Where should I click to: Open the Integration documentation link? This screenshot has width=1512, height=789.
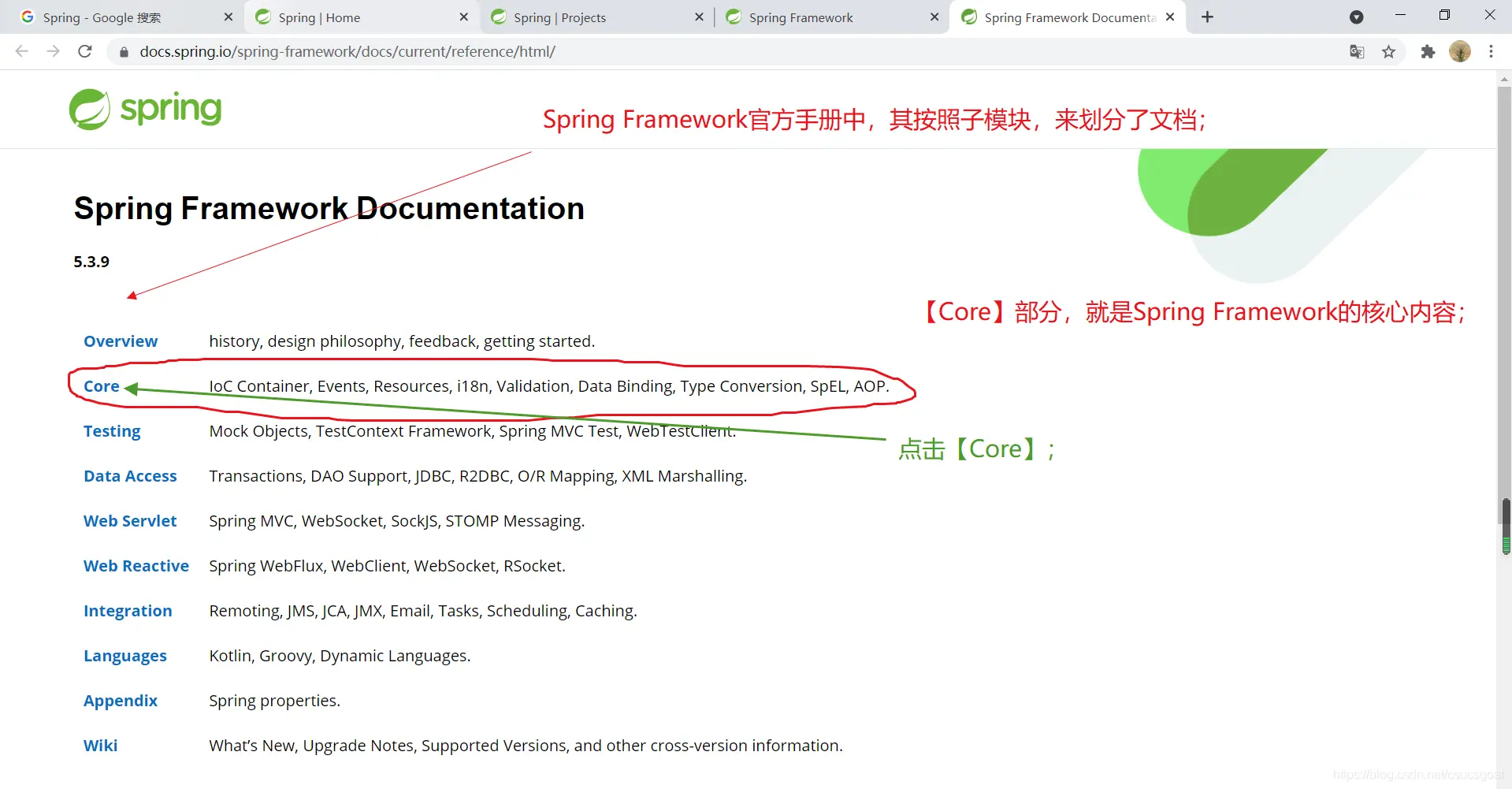point(128,611)
